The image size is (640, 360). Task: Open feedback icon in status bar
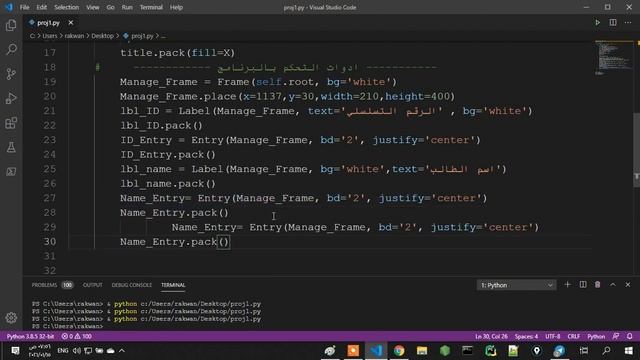pos(616,336)
